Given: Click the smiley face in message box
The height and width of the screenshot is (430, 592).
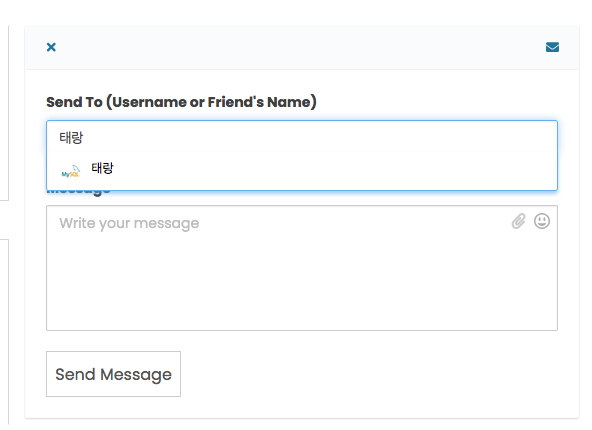Looking at the screenshot, I should pos(542,221).
